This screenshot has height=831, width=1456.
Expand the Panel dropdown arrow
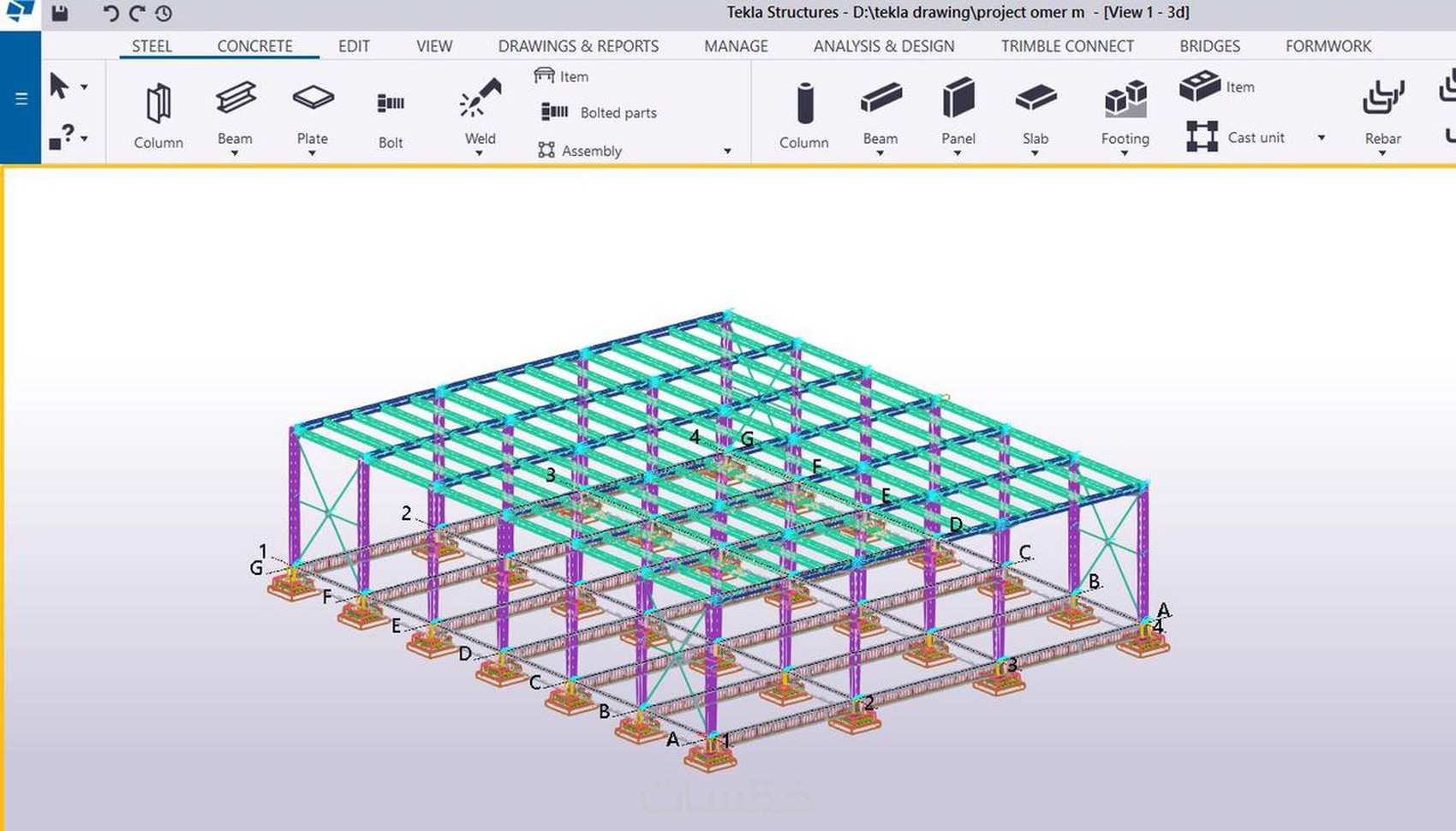[x=958, y=153]
